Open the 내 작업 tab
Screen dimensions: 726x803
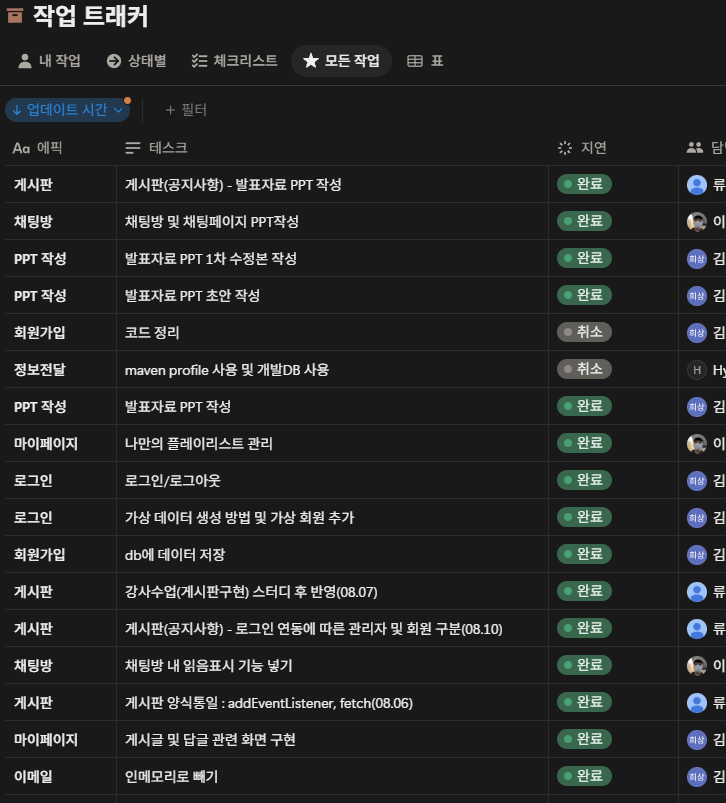click(49, 61)
